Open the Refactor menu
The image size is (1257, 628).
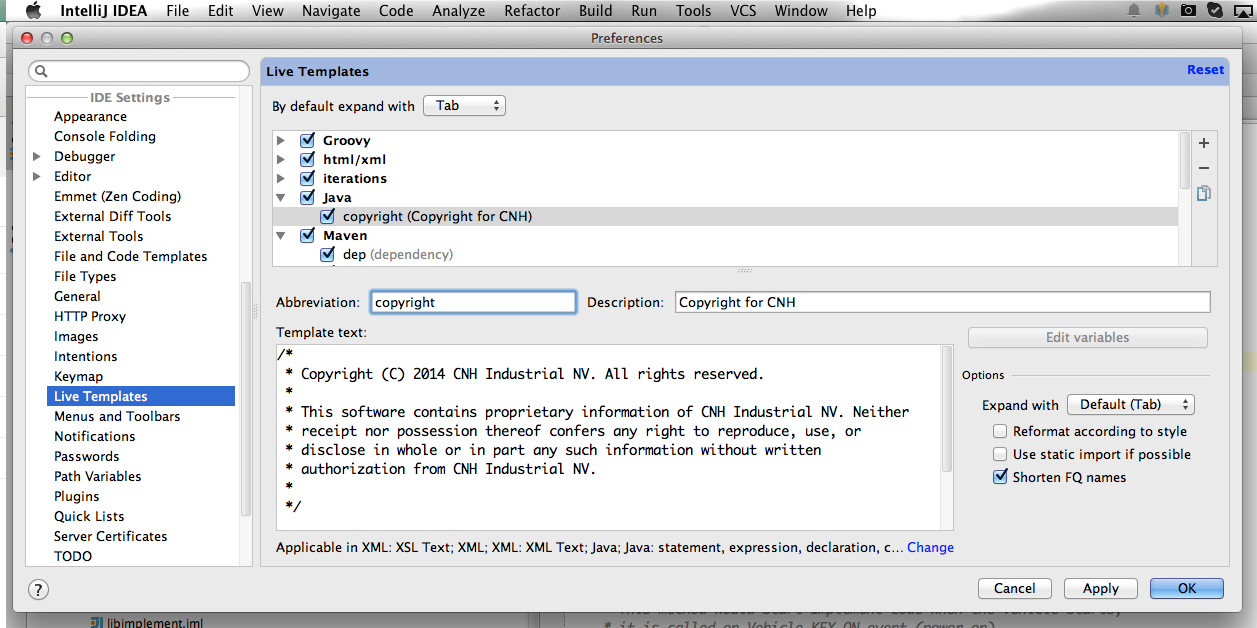click(532, 11)
